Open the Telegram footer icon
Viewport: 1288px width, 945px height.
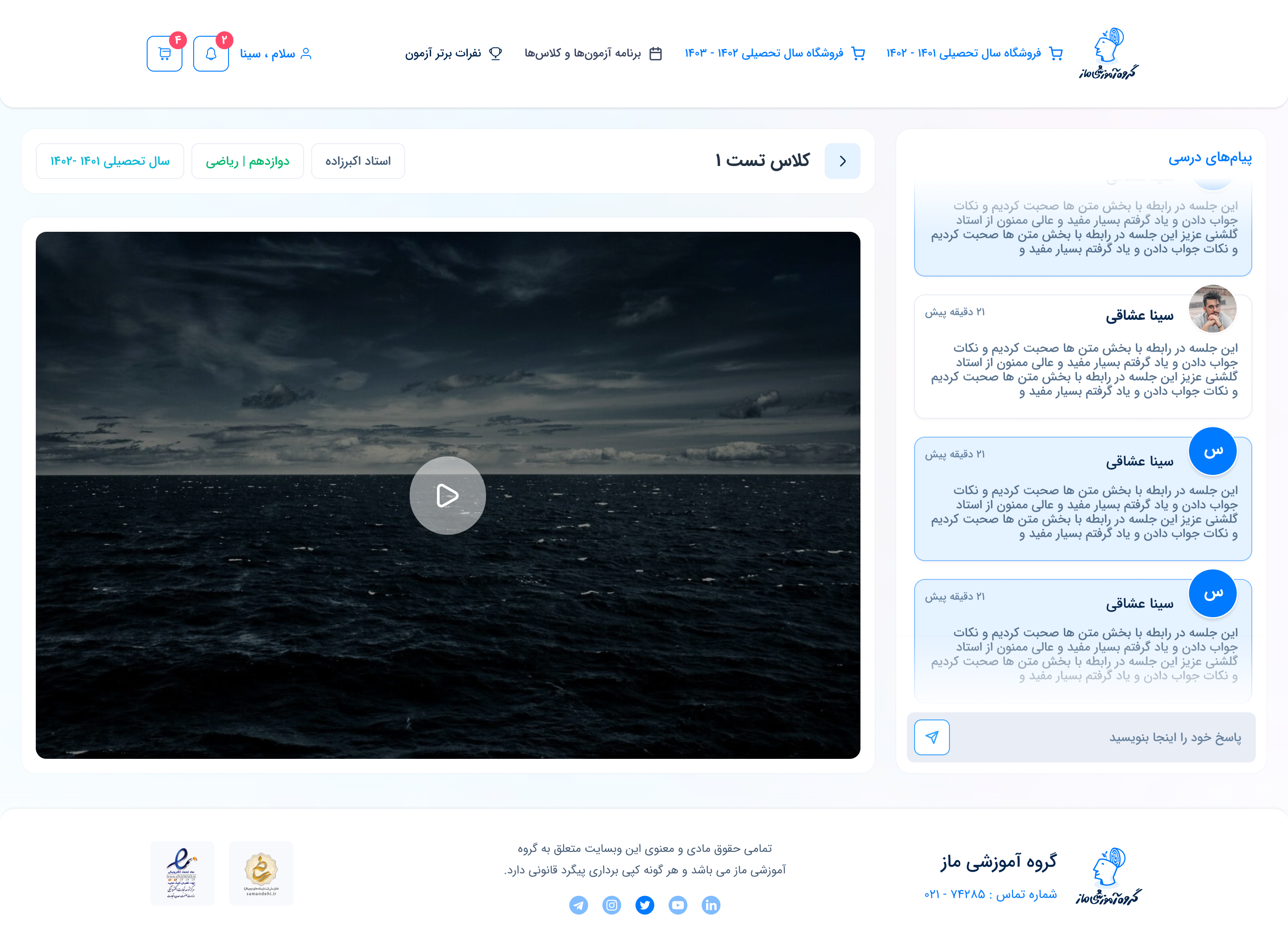click(x=578, y=905)
